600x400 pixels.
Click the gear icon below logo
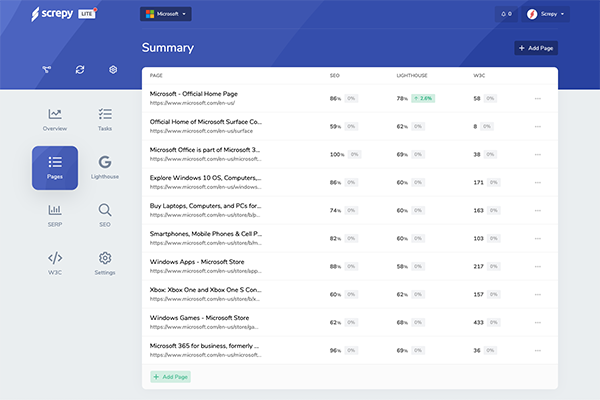113,69
